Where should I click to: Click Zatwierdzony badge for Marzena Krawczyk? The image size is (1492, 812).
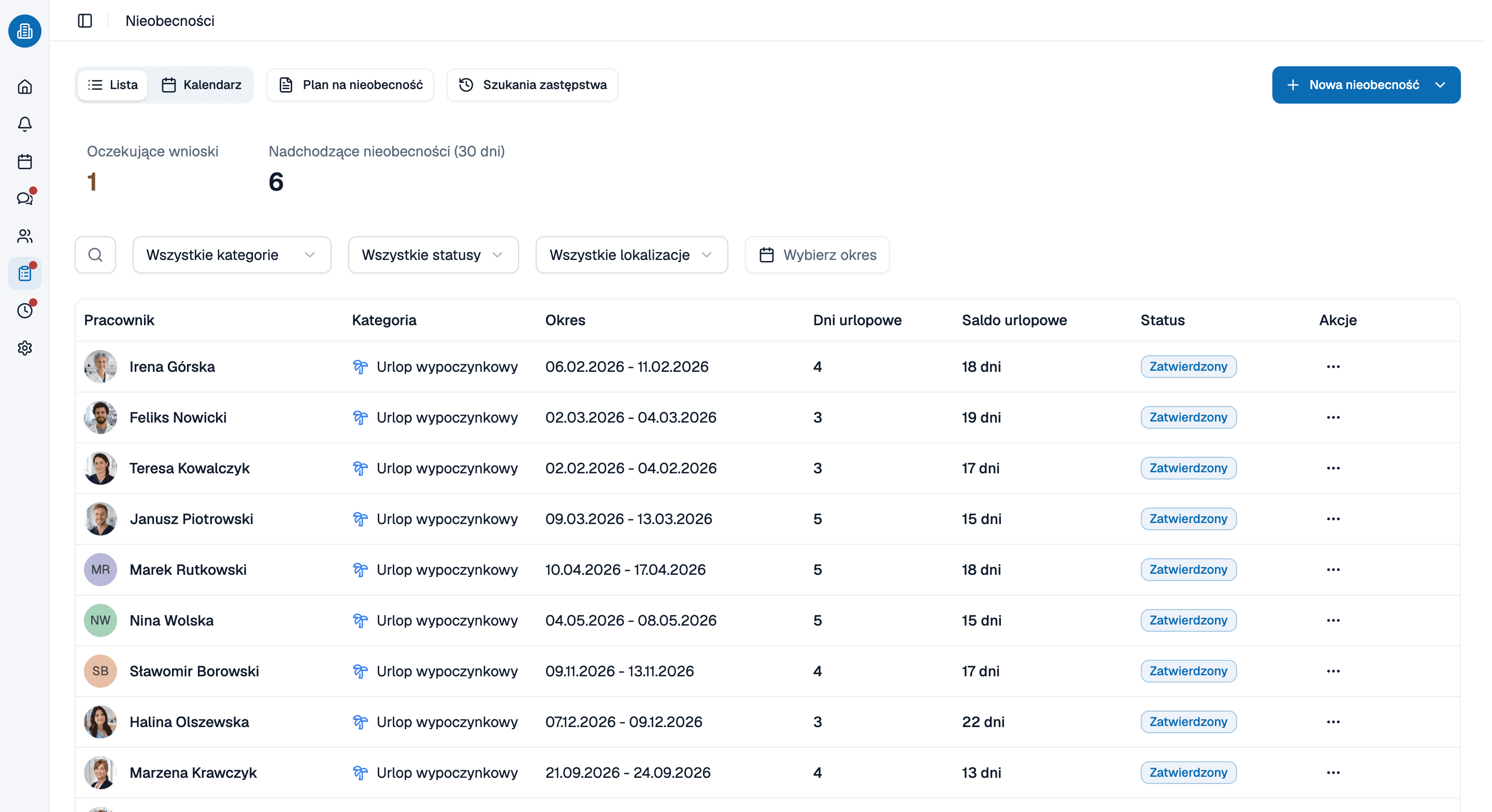pos(1188,773)
